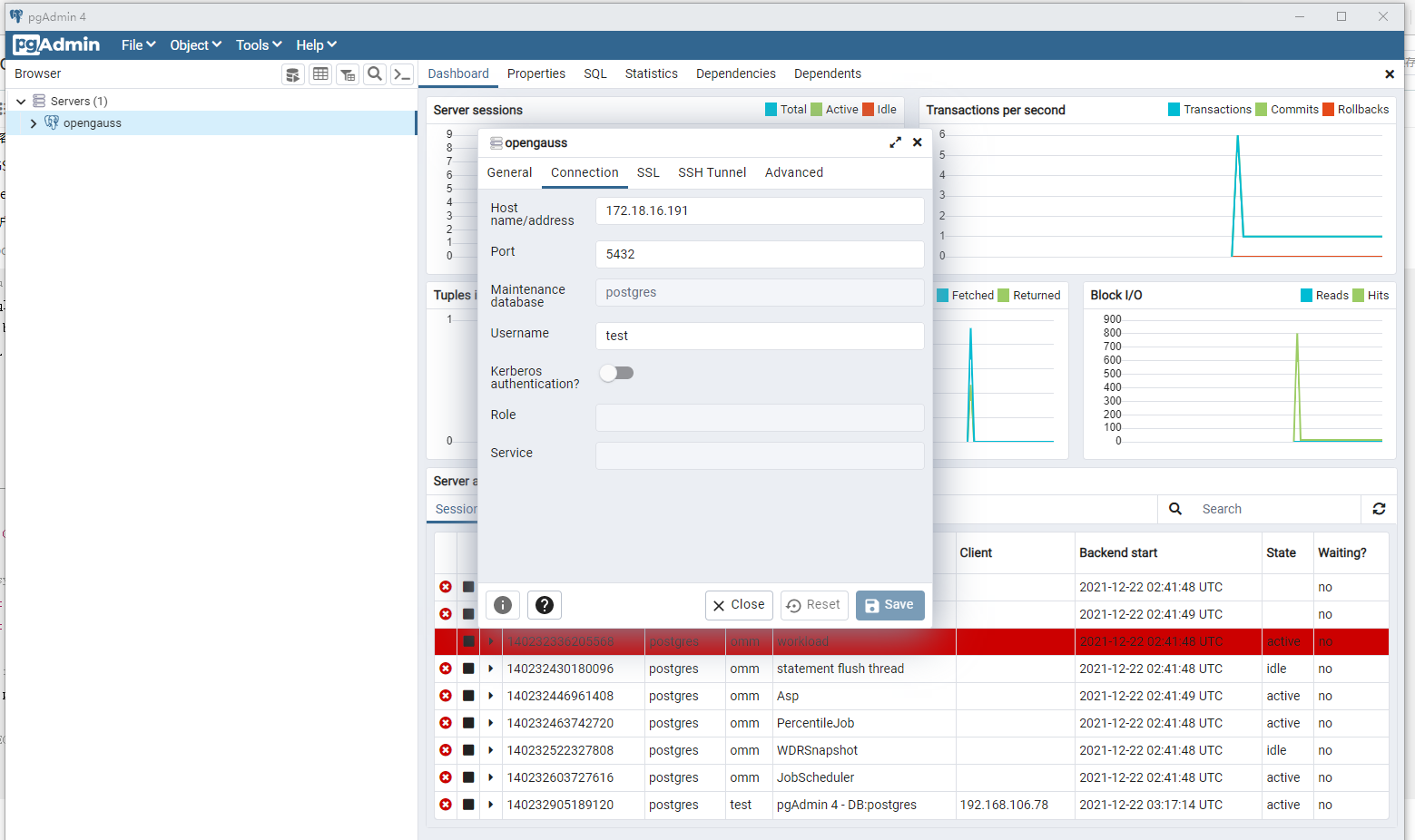The height and width of the screenshot is (840, 1415).
Task: Open the Tools menu
Action: point(259,45)
